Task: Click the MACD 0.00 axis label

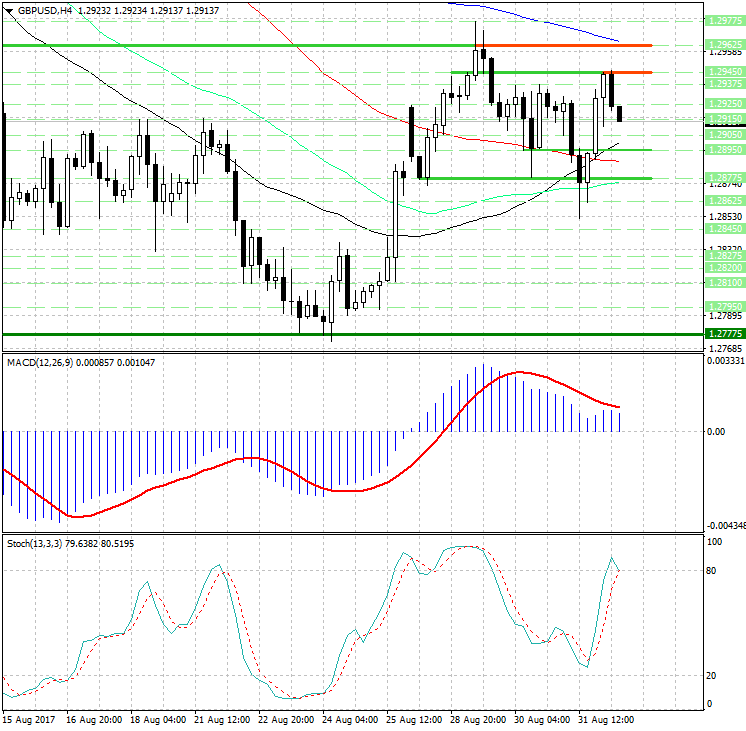Action: tap(716, 432)
